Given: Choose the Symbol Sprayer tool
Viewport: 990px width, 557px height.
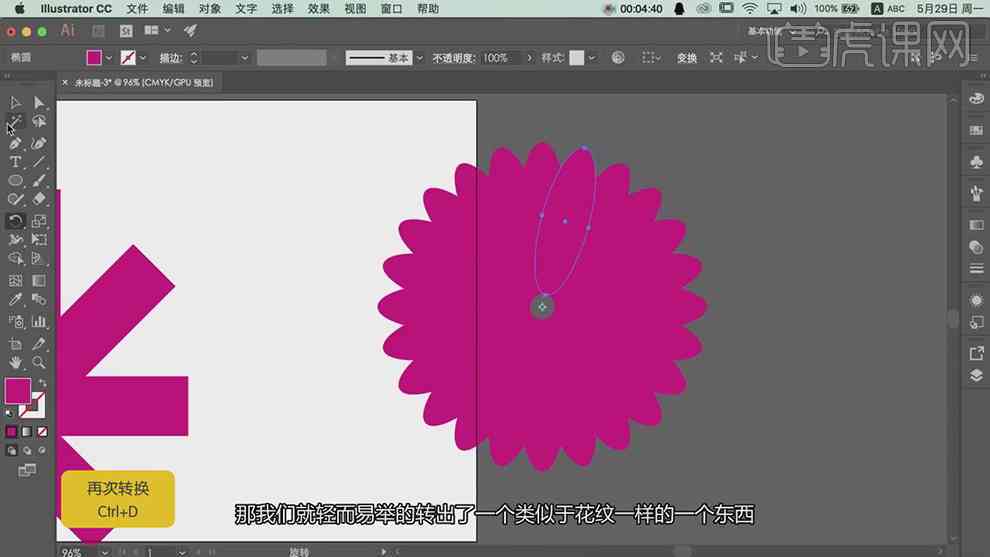Looking at the screenshot, I should click(x=15, y=321).
